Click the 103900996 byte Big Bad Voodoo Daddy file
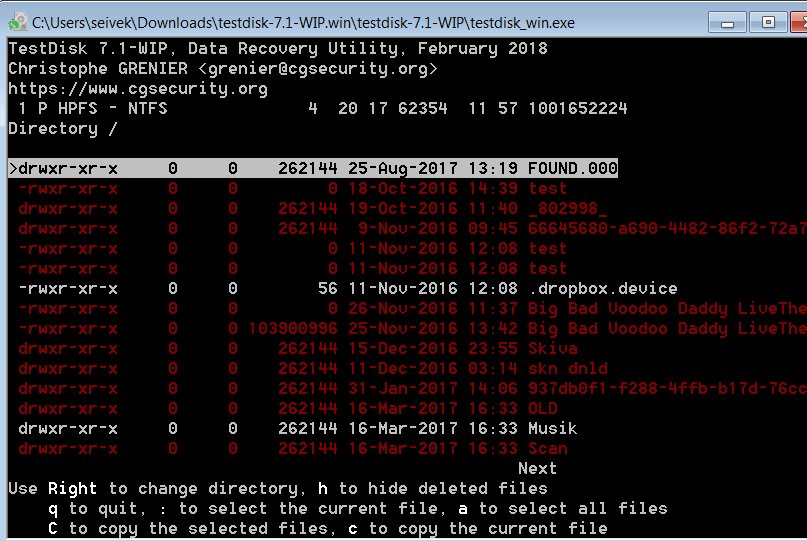 412,328
